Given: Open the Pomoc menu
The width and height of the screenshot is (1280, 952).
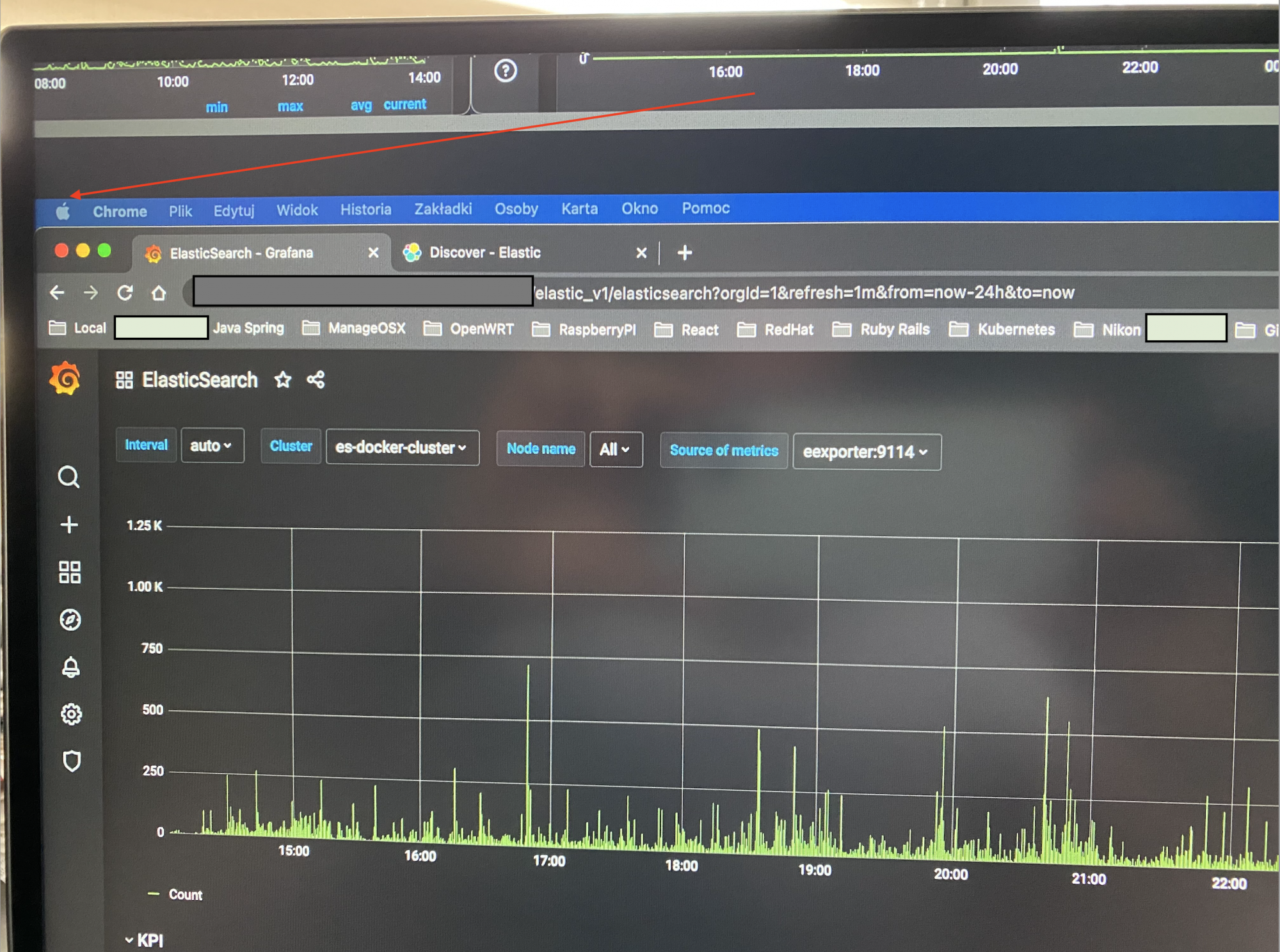Looking at the screenshot, I should 705,208.
